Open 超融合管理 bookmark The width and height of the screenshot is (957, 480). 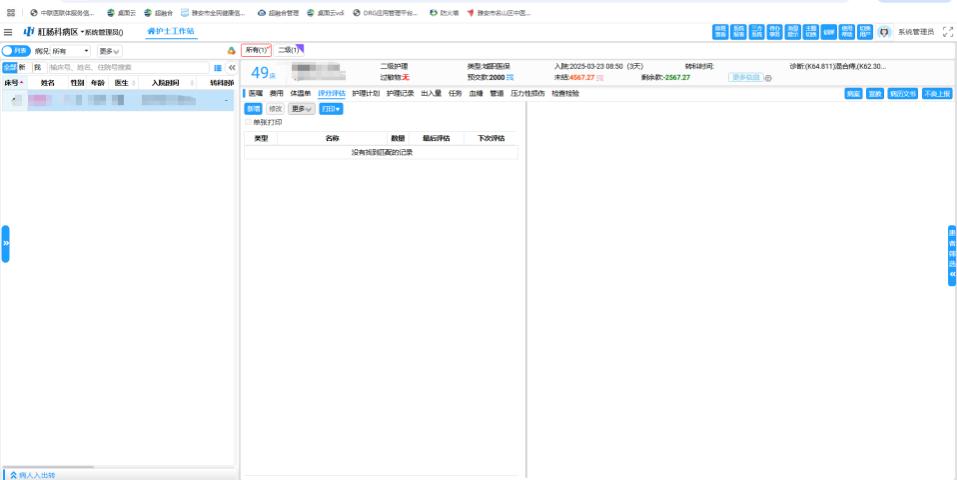tap(278, 12)
